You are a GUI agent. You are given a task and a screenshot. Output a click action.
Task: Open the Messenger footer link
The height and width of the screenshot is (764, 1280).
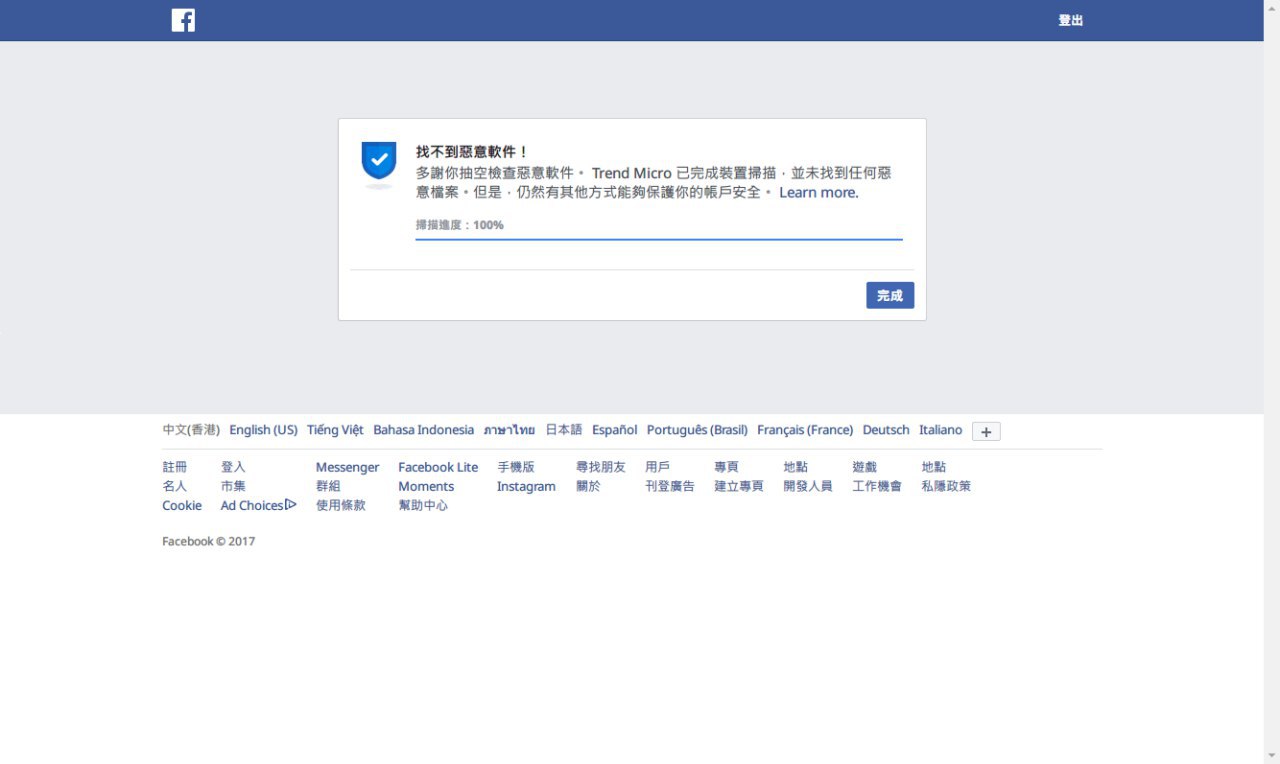coord(347,467)
